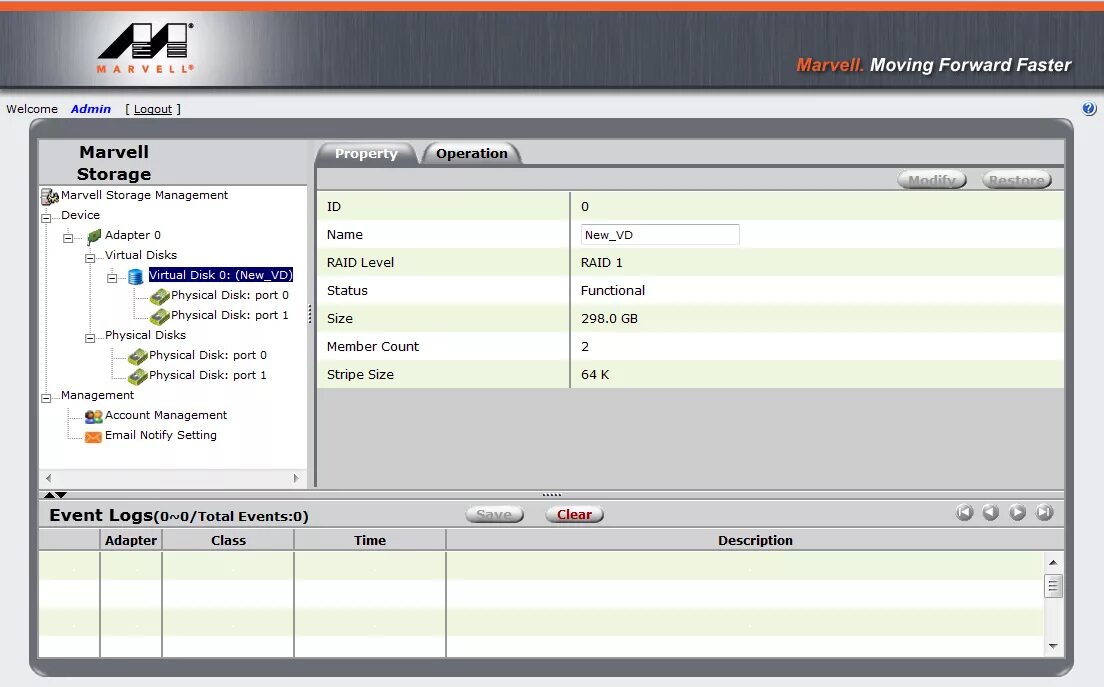Viewport: 1104px width, 687px height.
Task: Go to last page of event logs
Action: (x=1044, y=512)
